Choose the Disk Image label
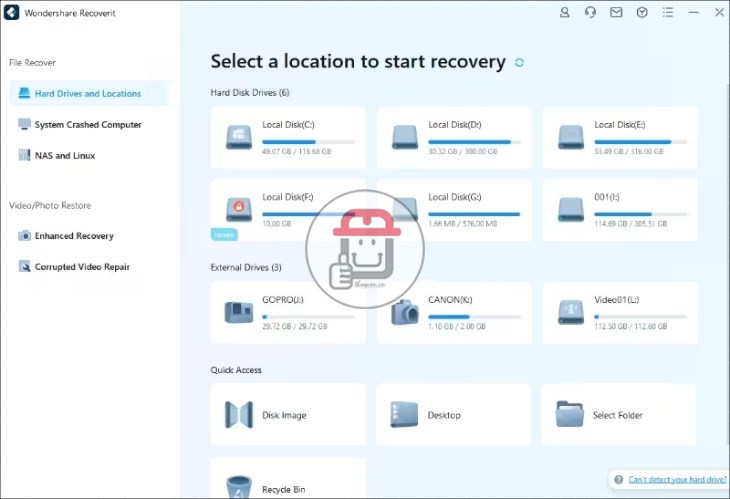 coord(284,415)
